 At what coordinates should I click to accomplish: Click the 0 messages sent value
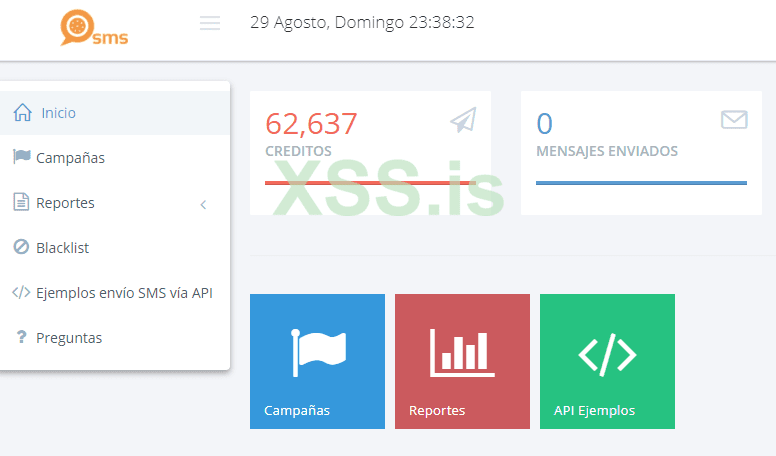[x=544, y=124]
